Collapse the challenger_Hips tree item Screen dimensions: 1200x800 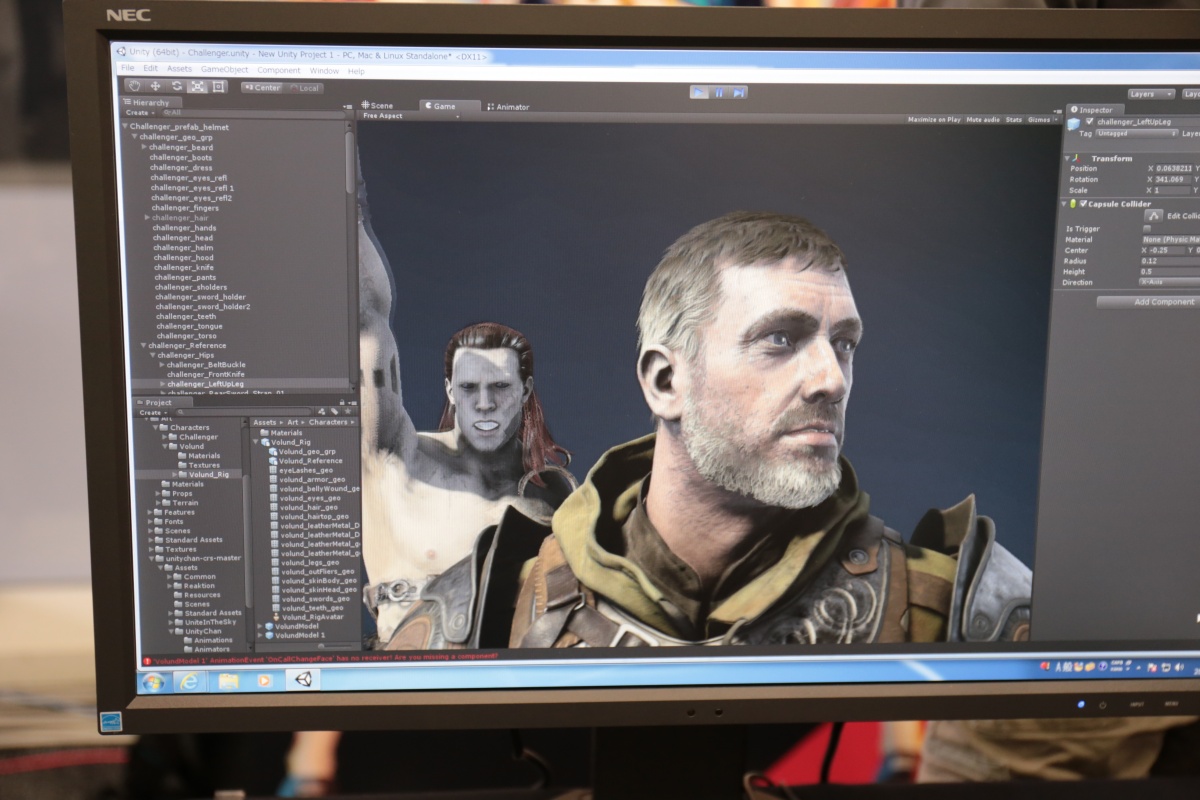[x=153, y=355]
